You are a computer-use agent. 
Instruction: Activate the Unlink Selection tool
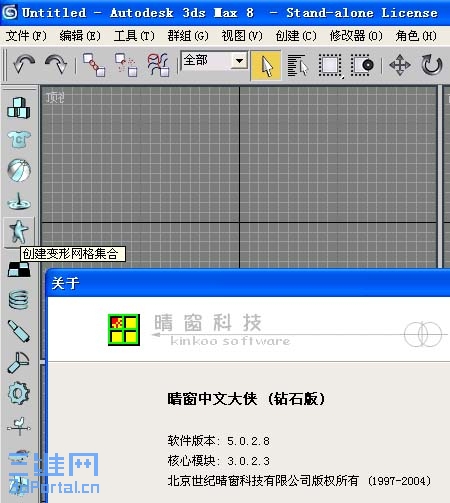tap(126, 65)
